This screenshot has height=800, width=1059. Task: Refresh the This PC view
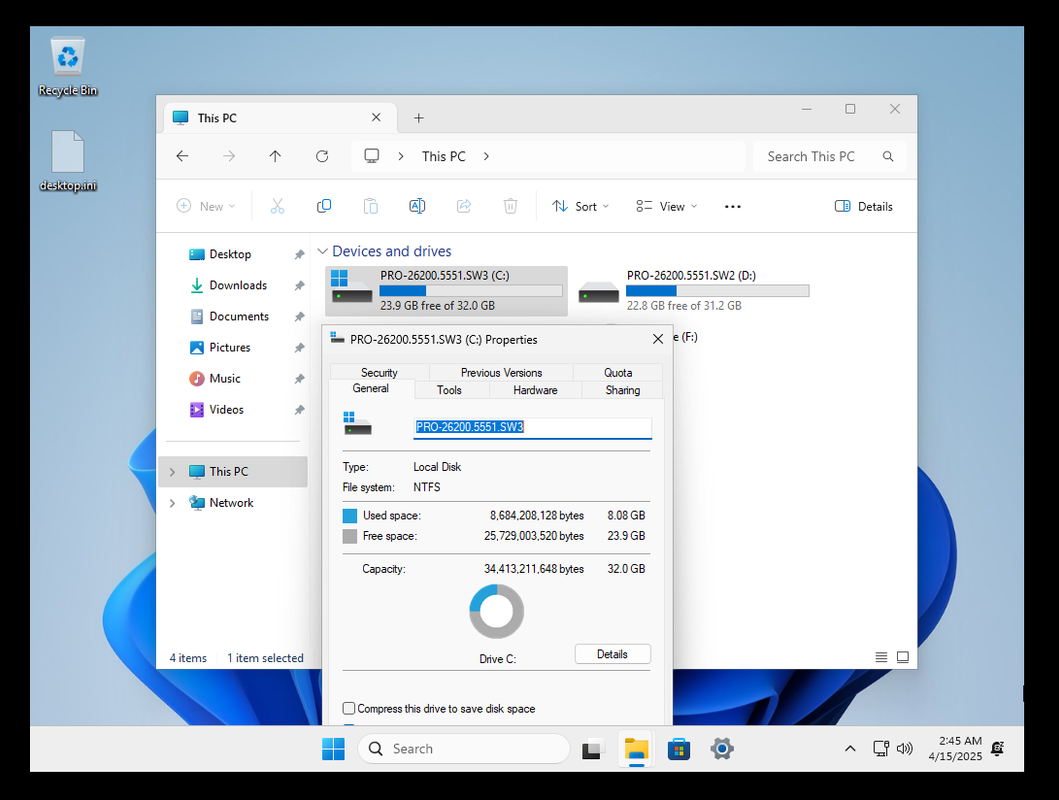322,156
